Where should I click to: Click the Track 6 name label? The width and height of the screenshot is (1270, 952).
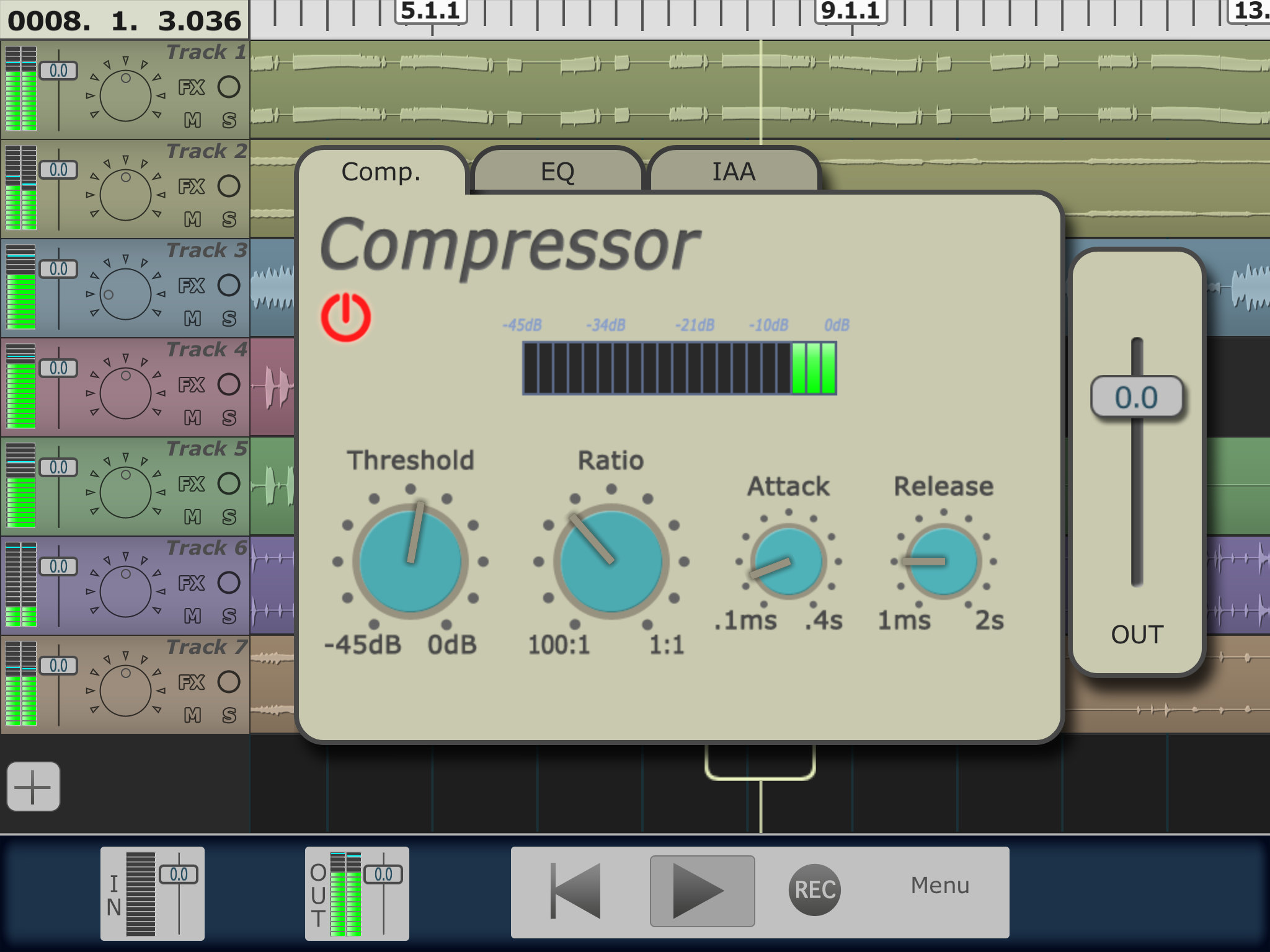tap(206, 548)
